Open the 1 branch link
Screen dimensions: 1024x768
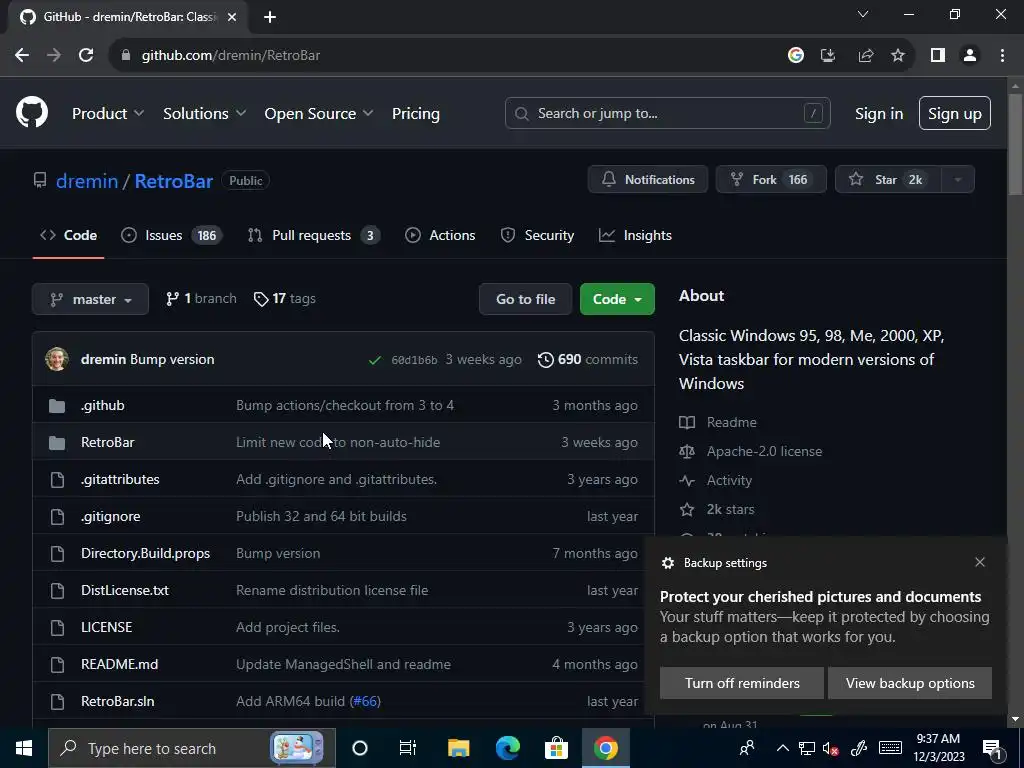201,299
